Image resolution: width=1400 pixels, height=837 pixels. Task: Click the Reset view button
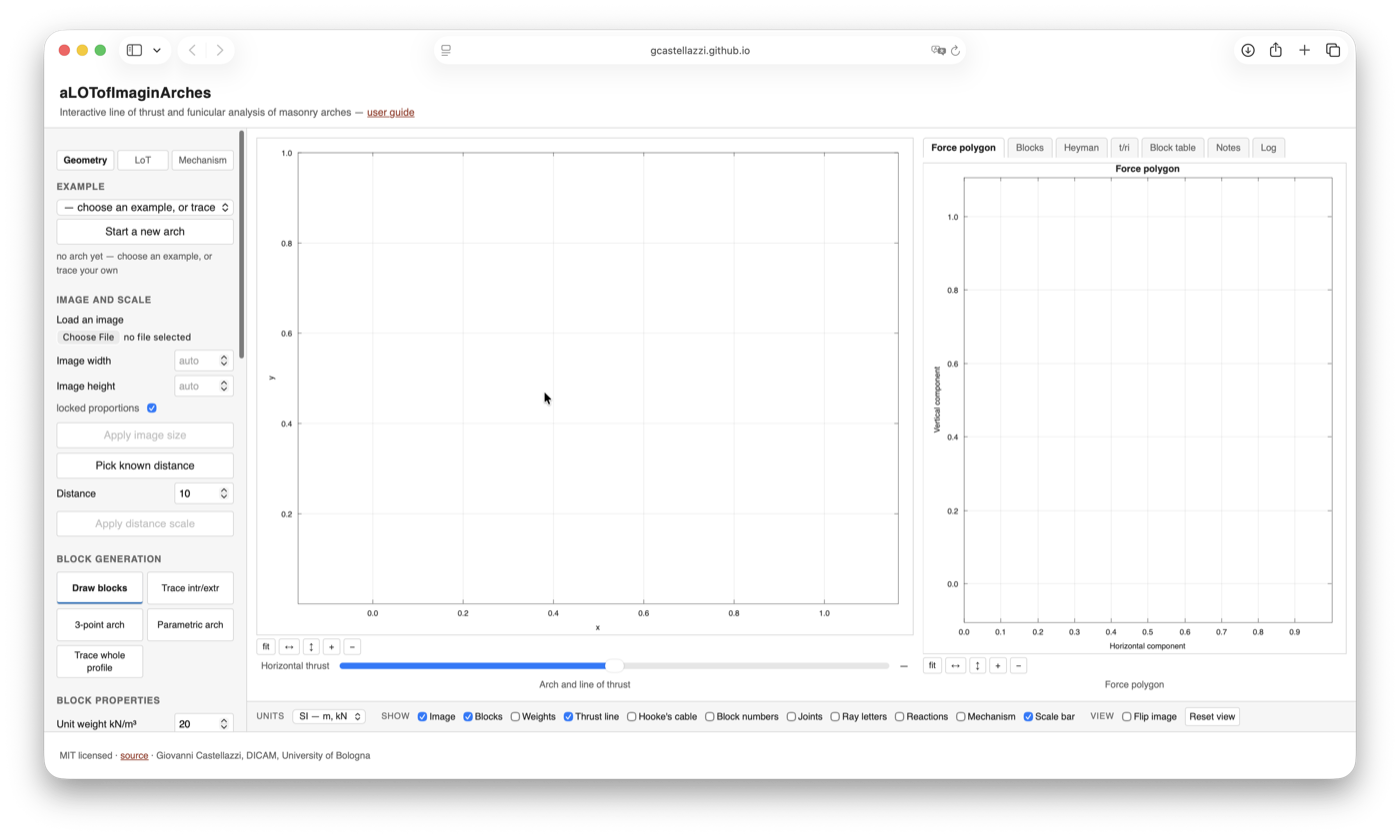1212,717
